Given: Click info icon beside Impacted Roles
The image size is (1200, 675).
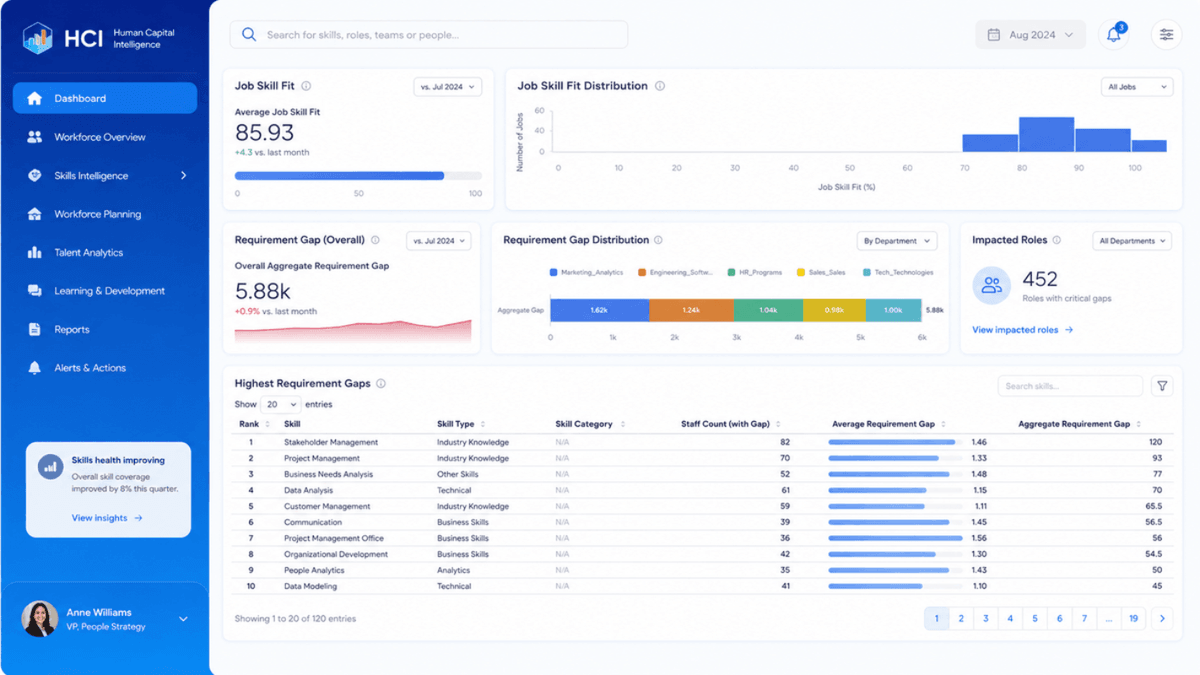Looking at the screenshot, I should pos(1057,240).
